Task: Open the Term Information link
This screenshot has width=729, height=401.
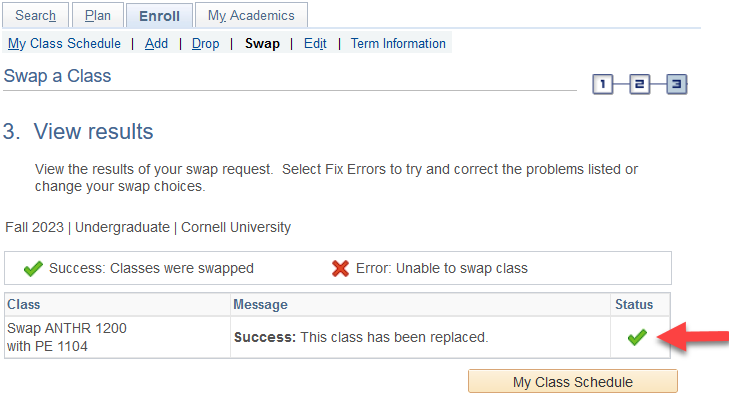Action: coord(398,44)
